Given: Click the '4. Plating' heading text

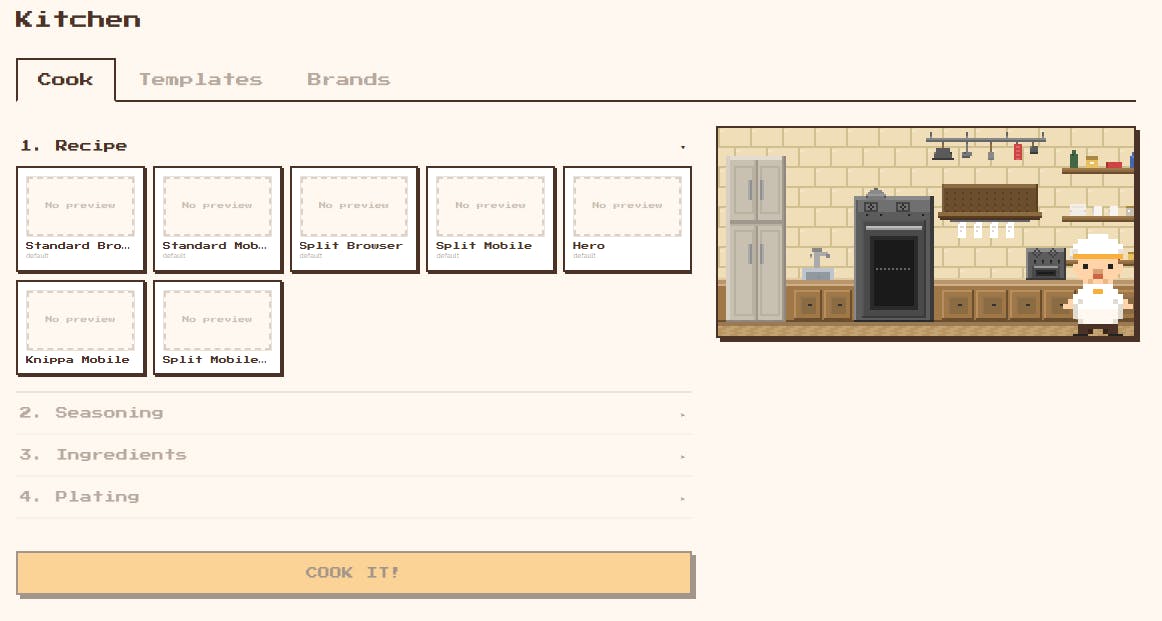Looking at the screenshot, I should point(79,497).
